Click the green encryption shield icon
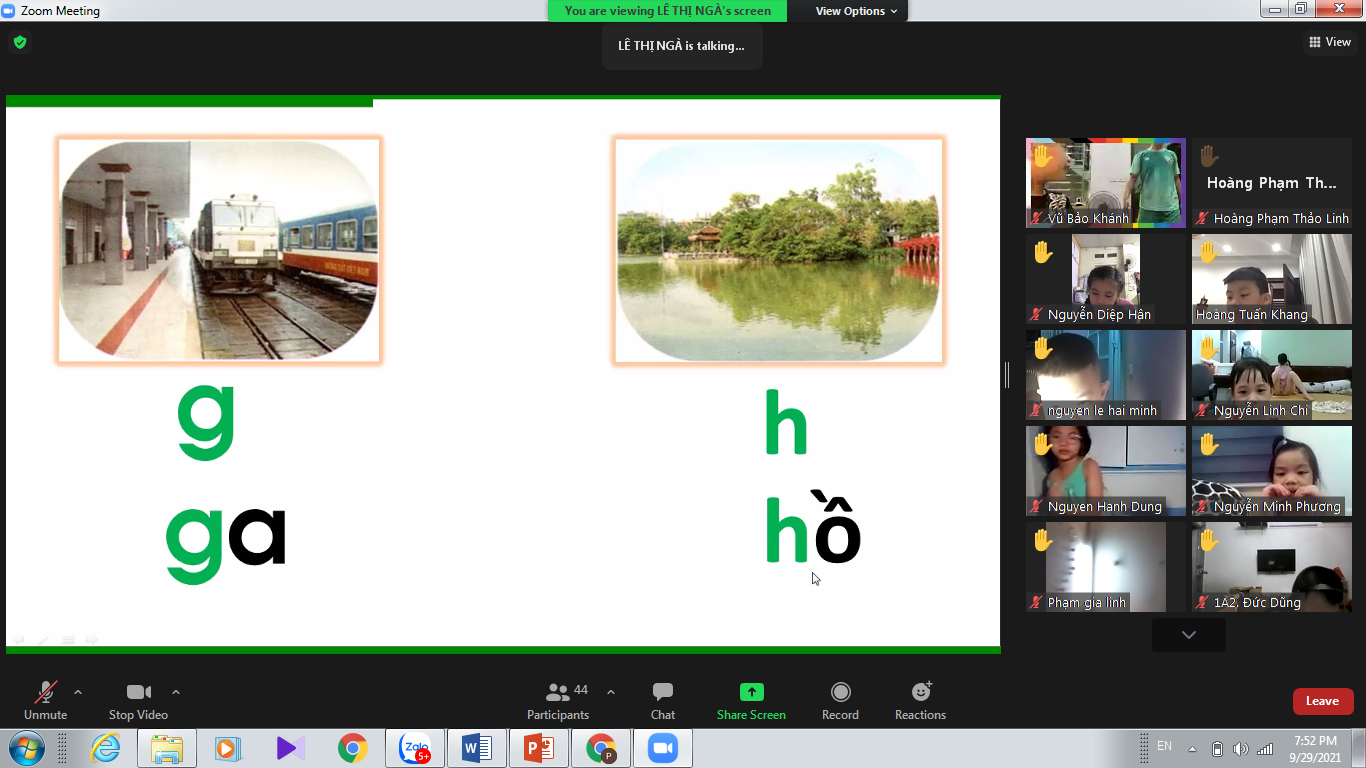 point(19,42)
